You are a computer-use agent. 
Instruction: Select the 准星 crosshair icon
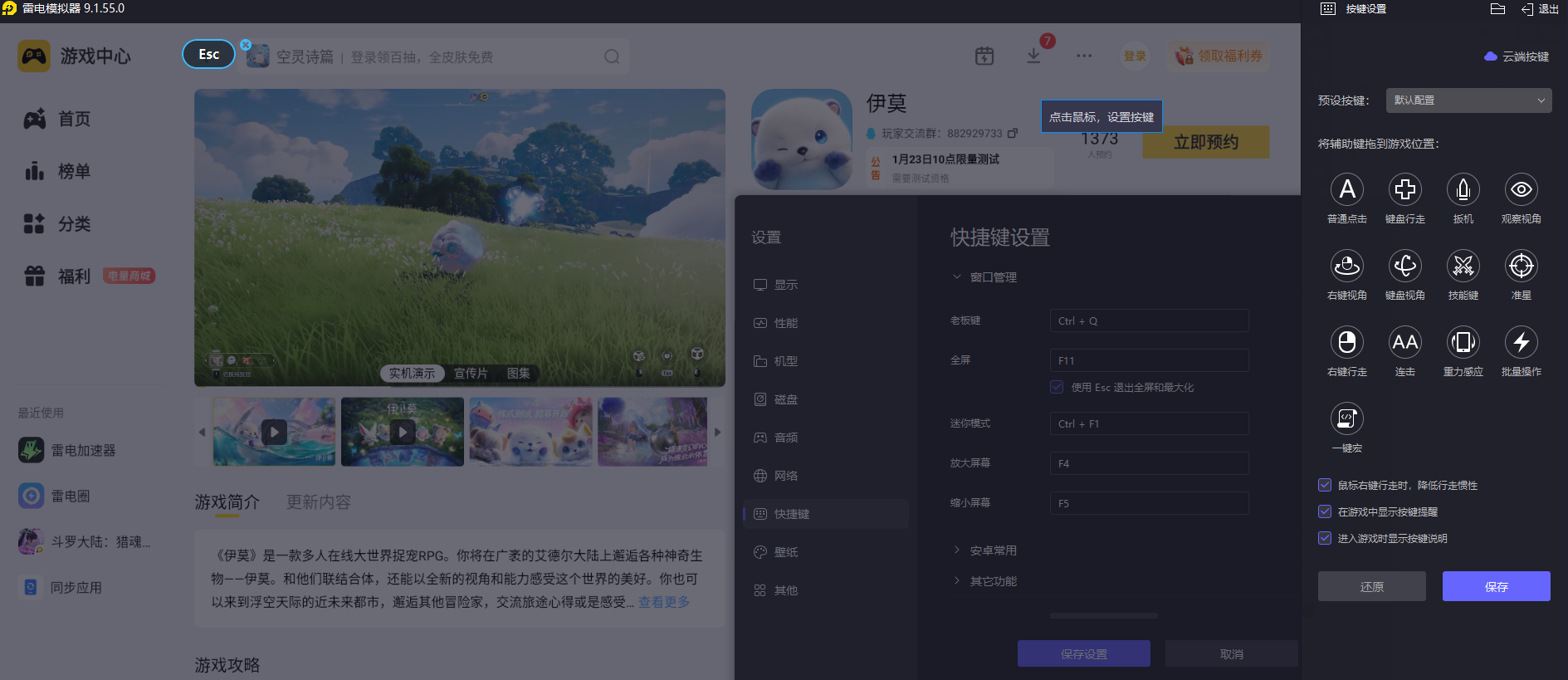1521,267
